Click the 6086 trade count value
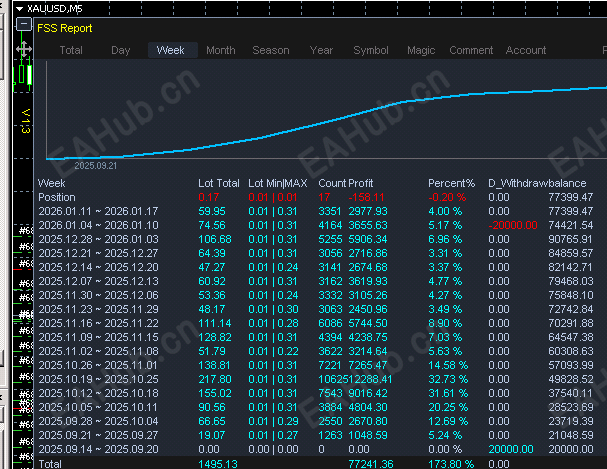 pyautogui.click(x=330, y=323)
